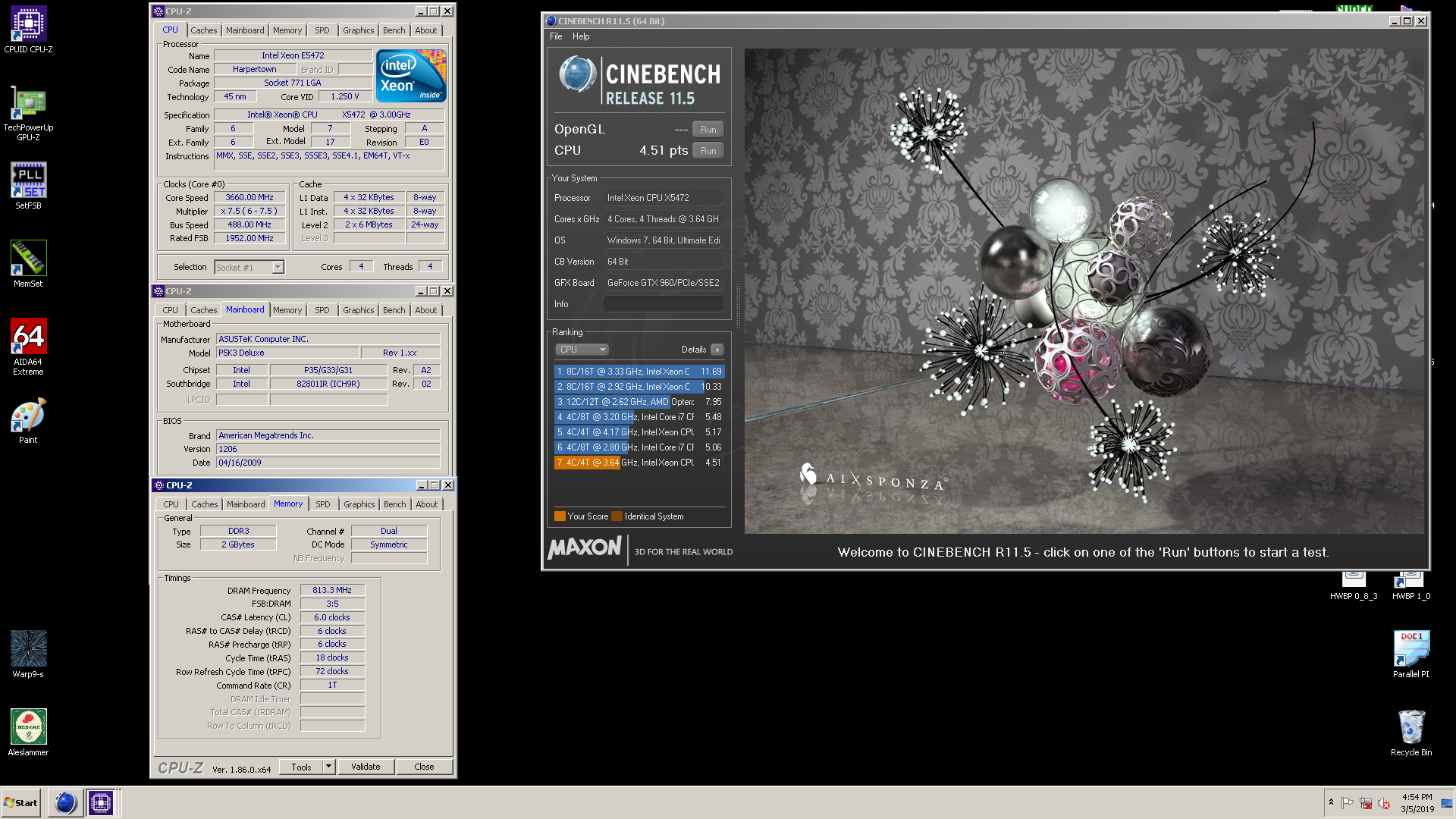Viewport: 1456px width, 819px height.
Task: Click the BIOS date 04/16/2009 value
Action: (x=328, y=463)
